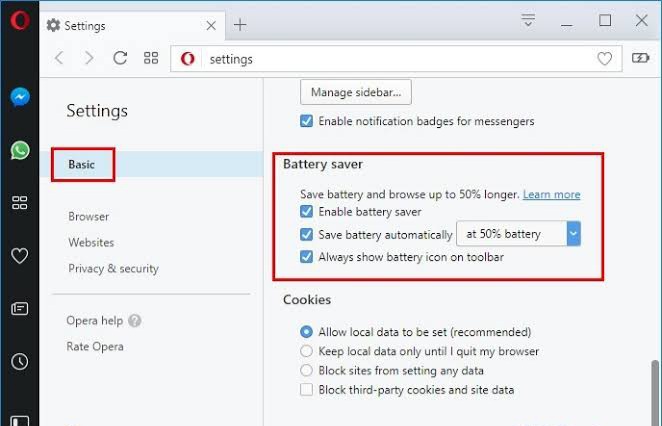This screenshot has width=662, height=426.
Task: Open bookmarks heart in the sidebar
Action: [19, 255]
